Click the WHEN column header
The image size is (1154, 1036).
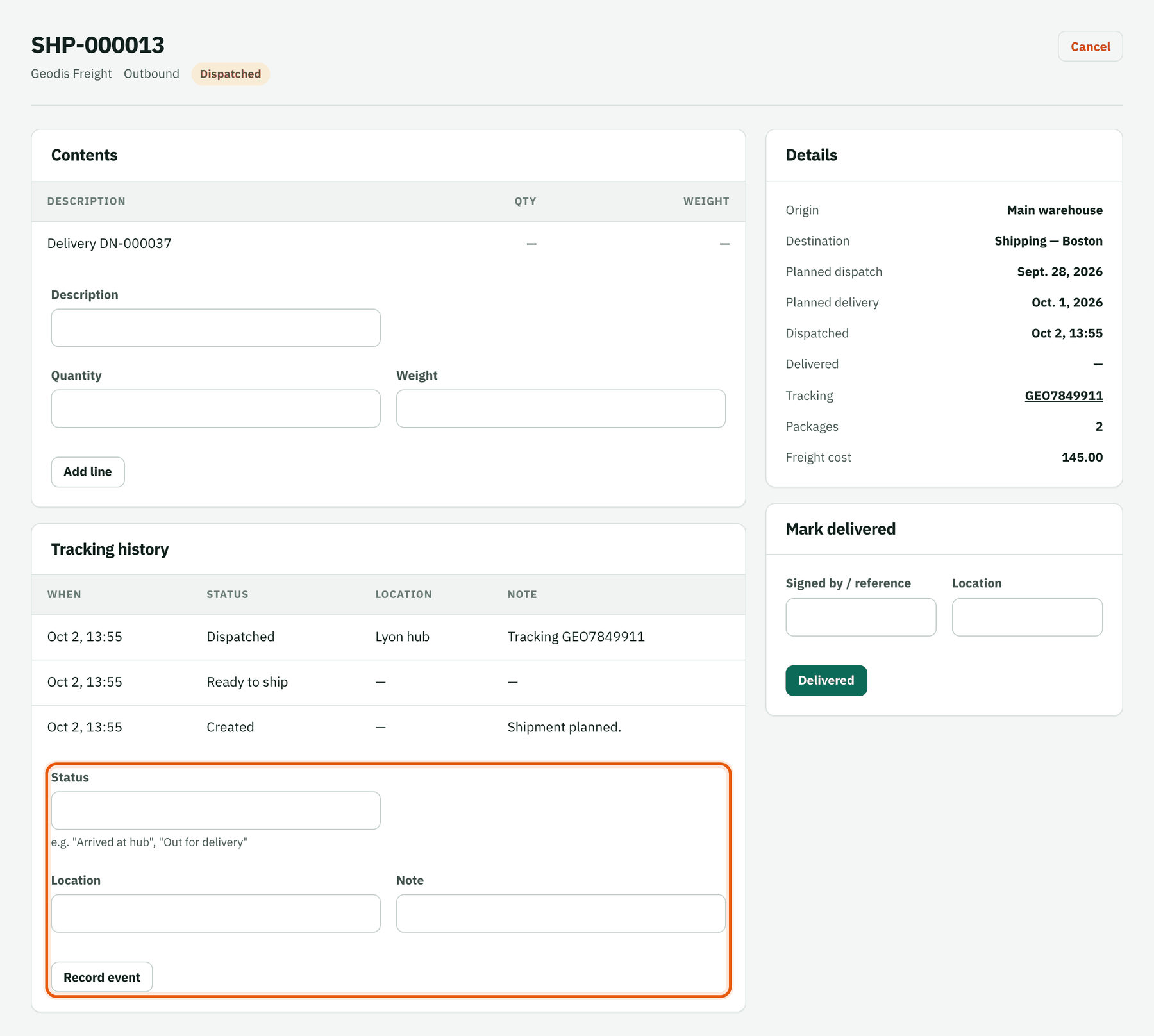pyautogui.click(x=64, y=594)
